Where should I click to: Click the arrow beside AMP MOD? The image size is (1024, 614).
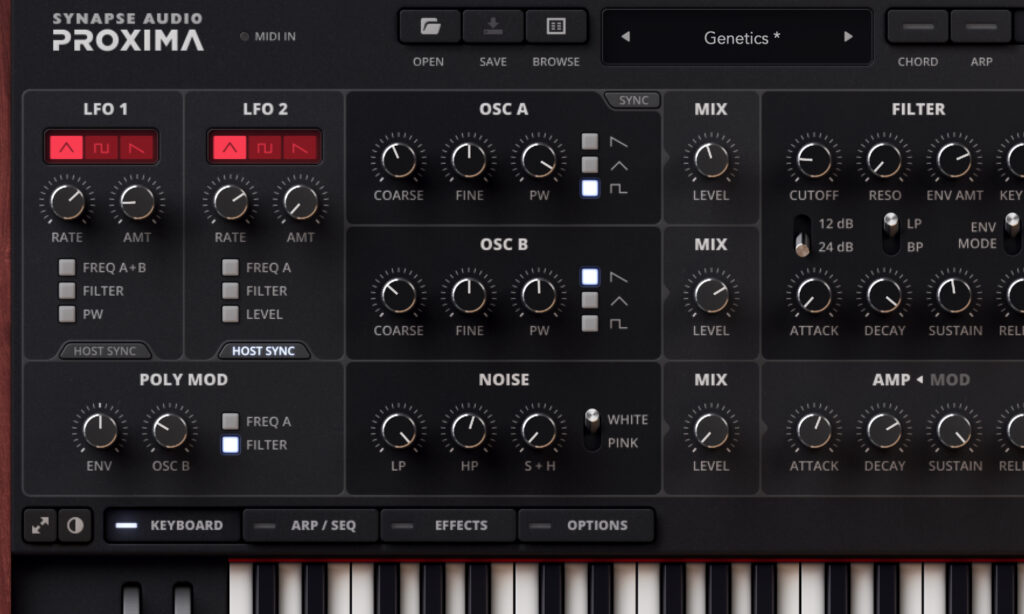(919, 380)
